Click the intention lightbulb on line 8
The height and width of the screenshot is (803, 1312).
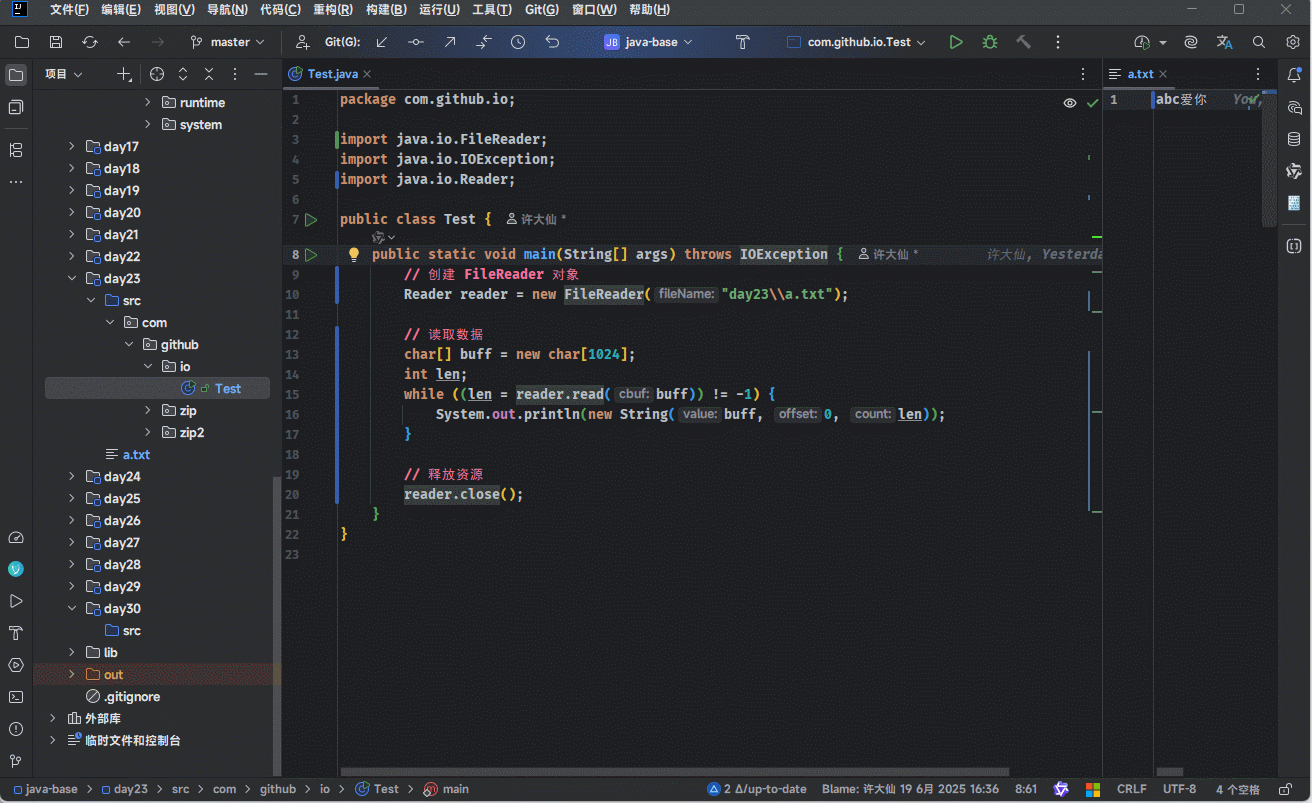tap(353, 254)
